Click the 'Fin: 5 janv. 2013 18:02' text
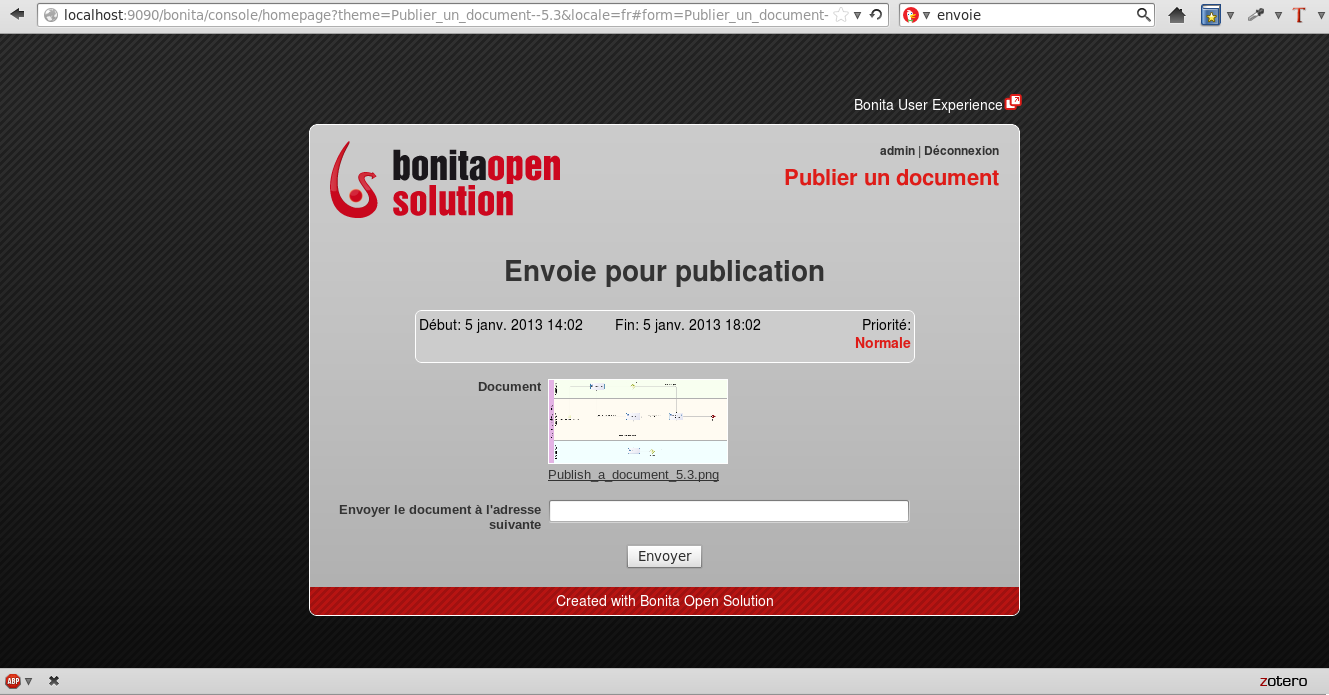 [688, 325]
